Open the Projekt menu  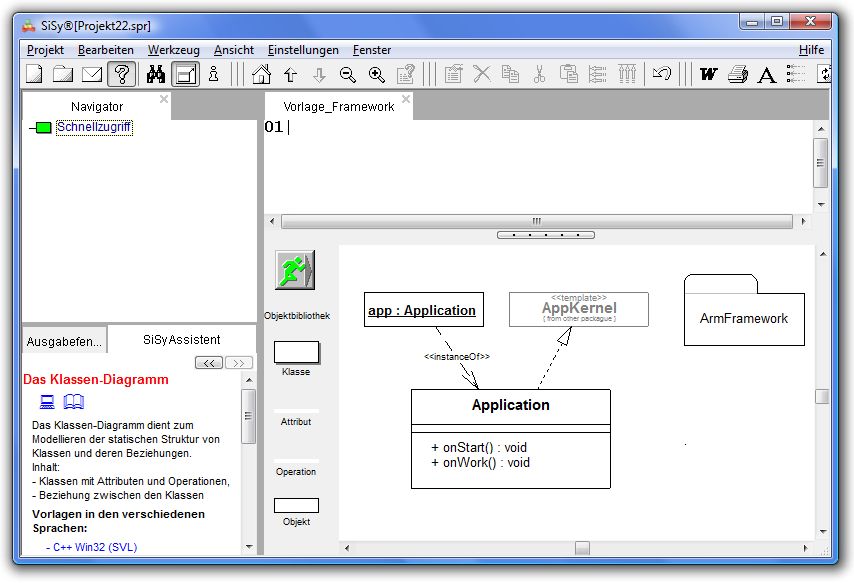(45, 50)
